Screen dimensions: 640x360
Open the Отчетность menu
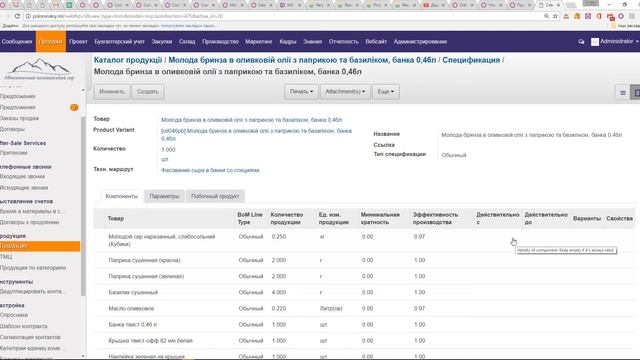344,42
